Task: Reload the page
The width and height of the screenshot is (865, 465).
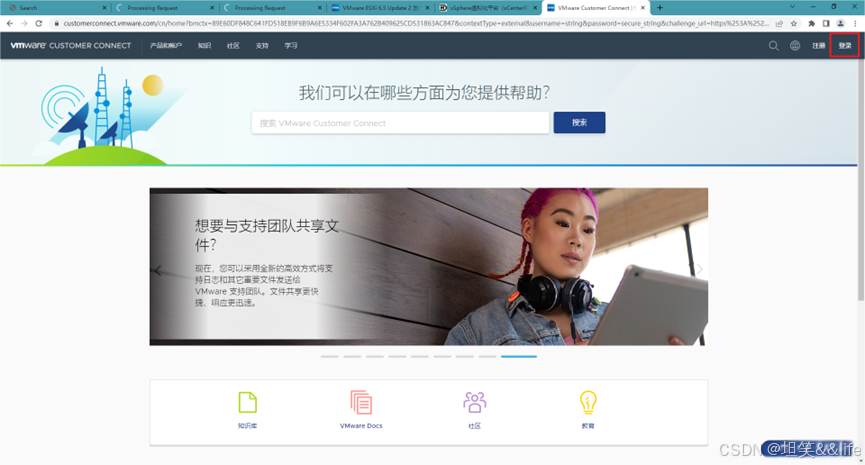Action: [39, 23]
